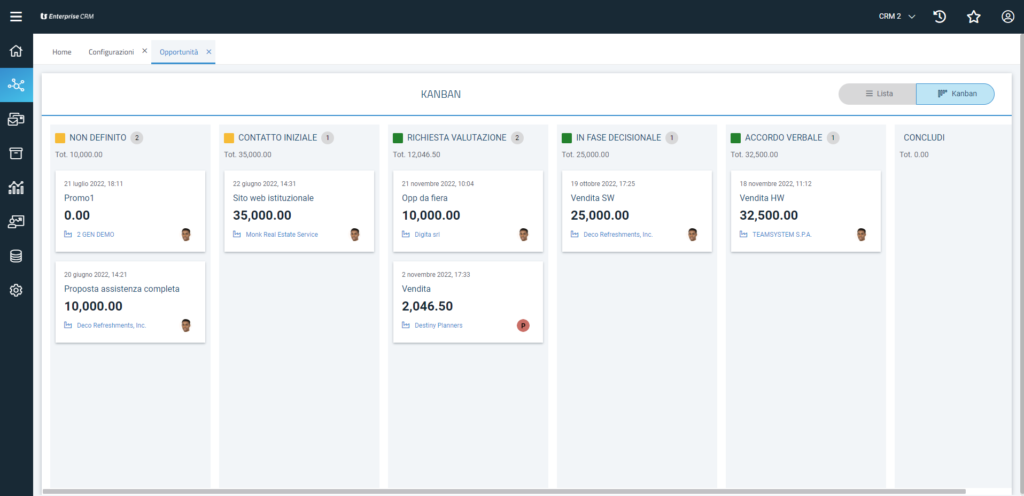1024x496 pixels.
Task: Open the CRM 2 dropdown
Action: pos(897,16)
